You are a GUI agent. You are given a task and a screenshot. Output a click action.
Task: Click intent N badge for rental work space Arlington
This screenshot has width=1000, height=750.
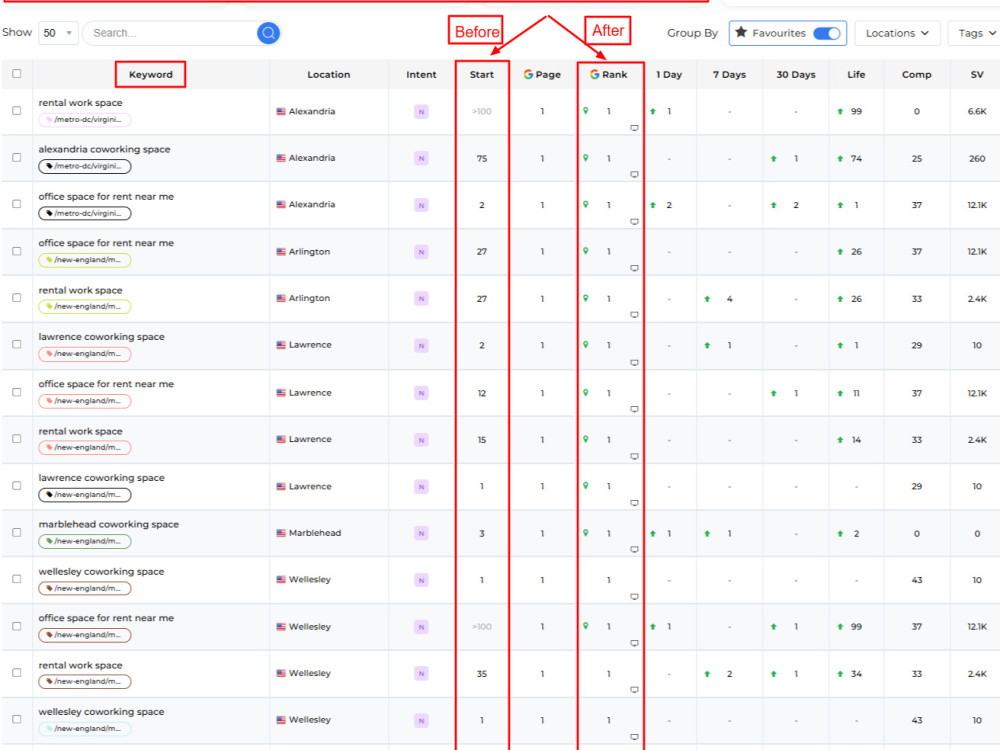tap(421, 298)
